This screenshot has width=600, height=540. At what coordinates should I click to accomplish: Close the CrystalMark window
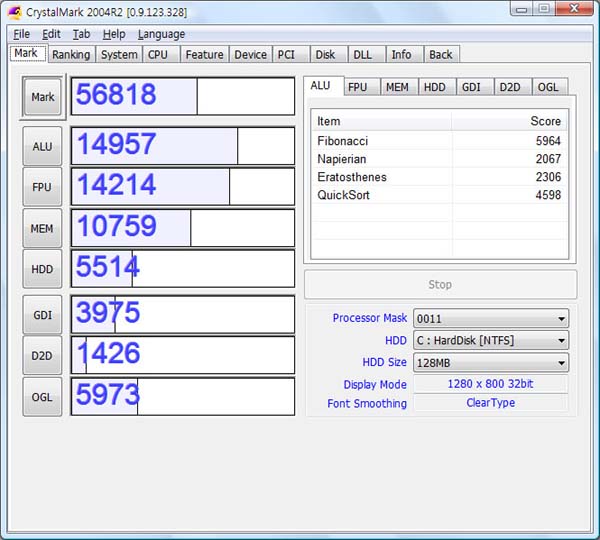[574, 8]
